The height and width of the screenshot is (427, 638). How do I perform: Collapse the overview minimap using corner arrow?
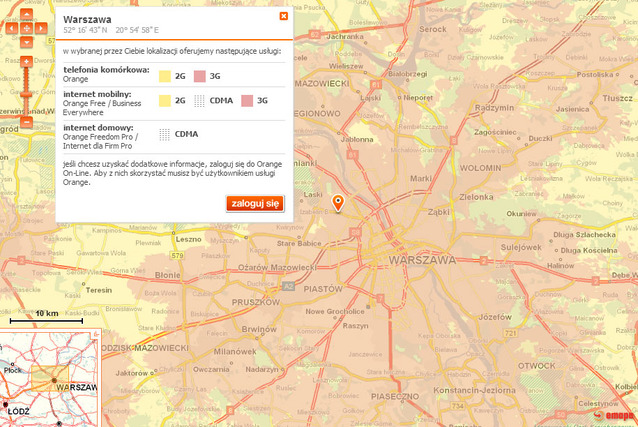click(95, 335)
